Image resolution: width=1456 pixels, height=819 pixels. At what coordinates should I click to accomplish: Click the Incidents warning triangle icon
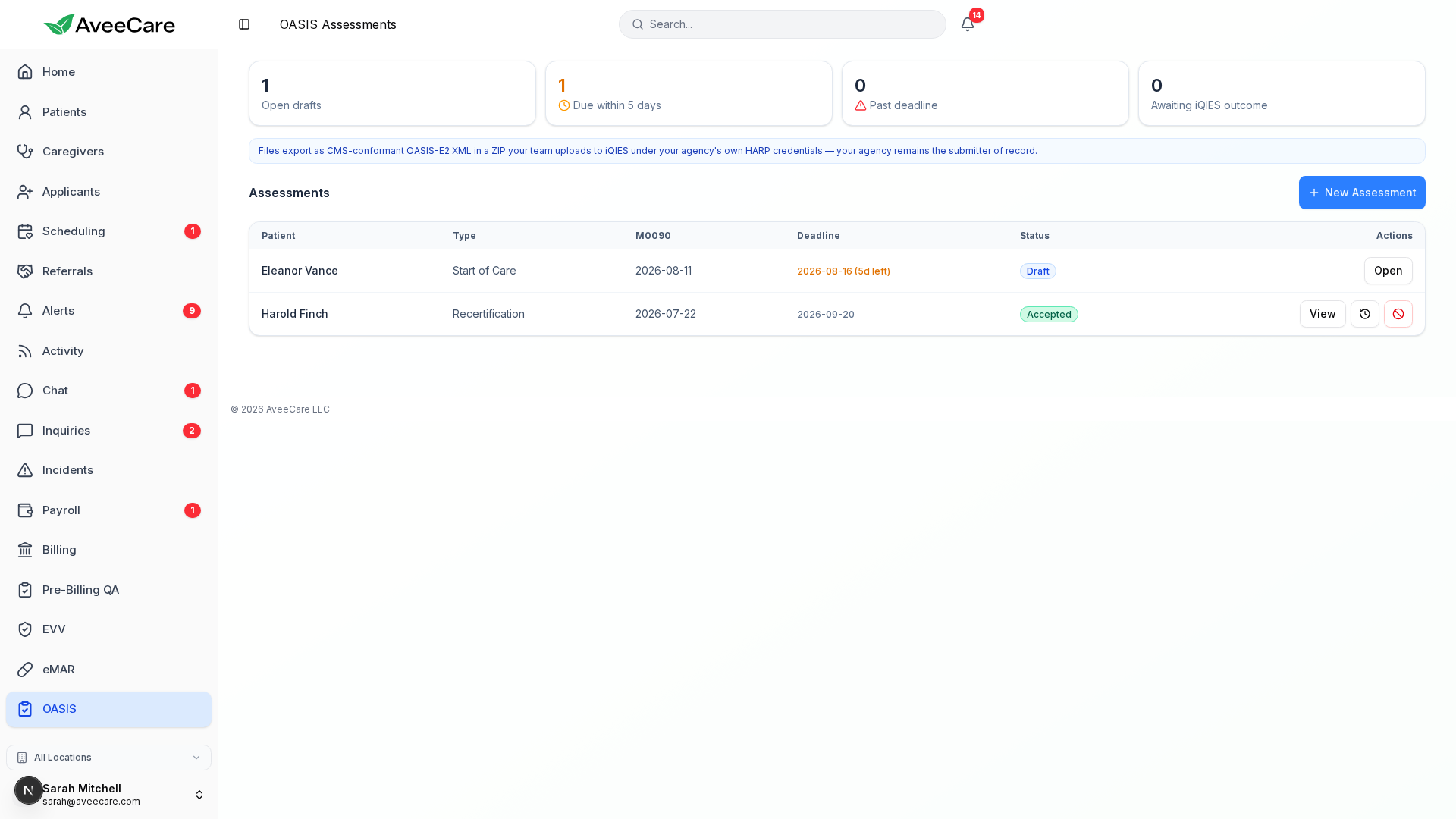pyautogui.click(x=25, y=470)
